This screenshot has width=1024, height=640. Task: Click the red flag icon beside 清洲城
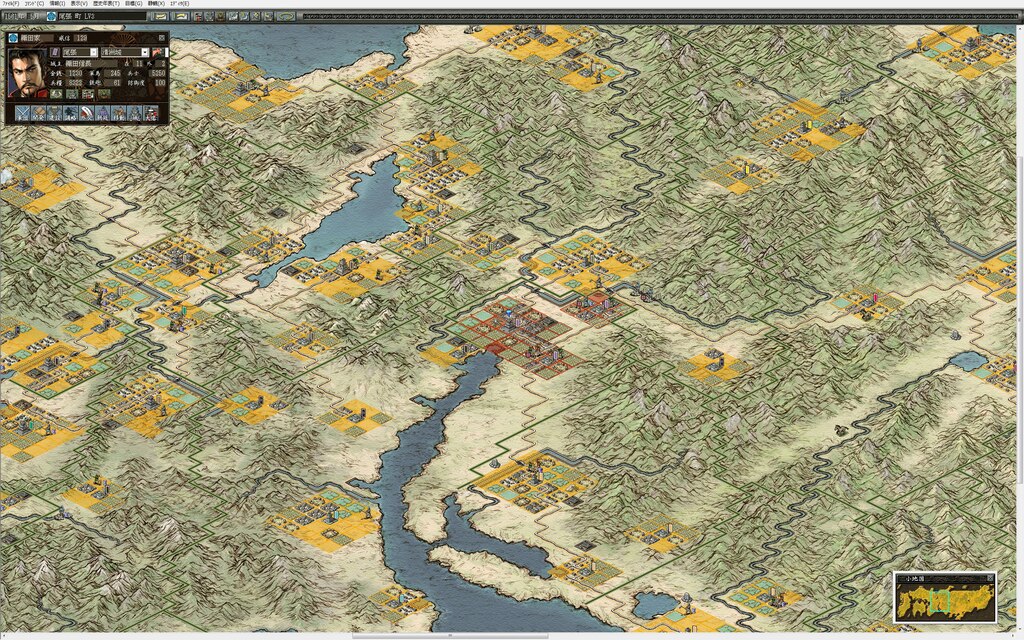[x=157, y=52]
